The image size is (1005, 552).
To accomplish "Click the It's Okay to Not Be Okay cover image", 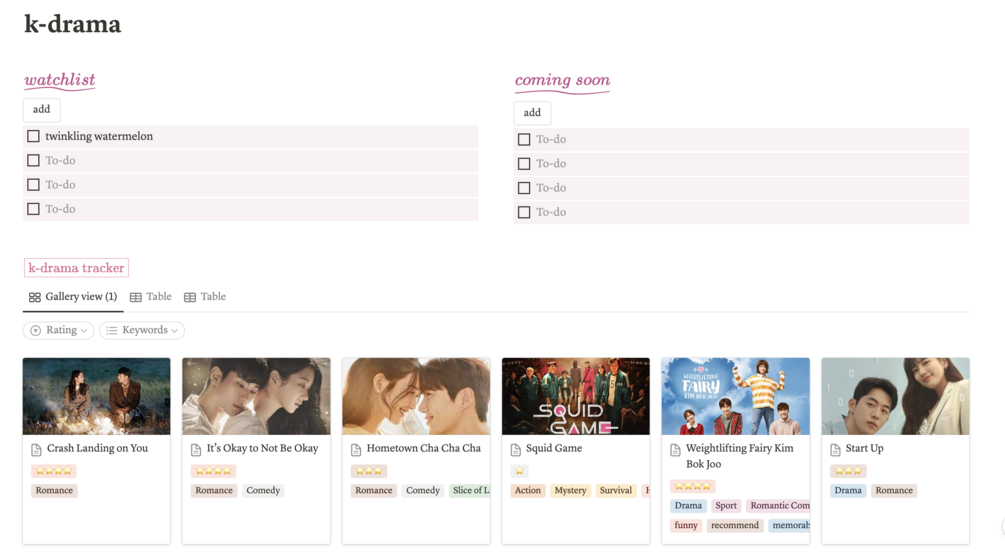I will pyautogui.click(x=256, y=396).
